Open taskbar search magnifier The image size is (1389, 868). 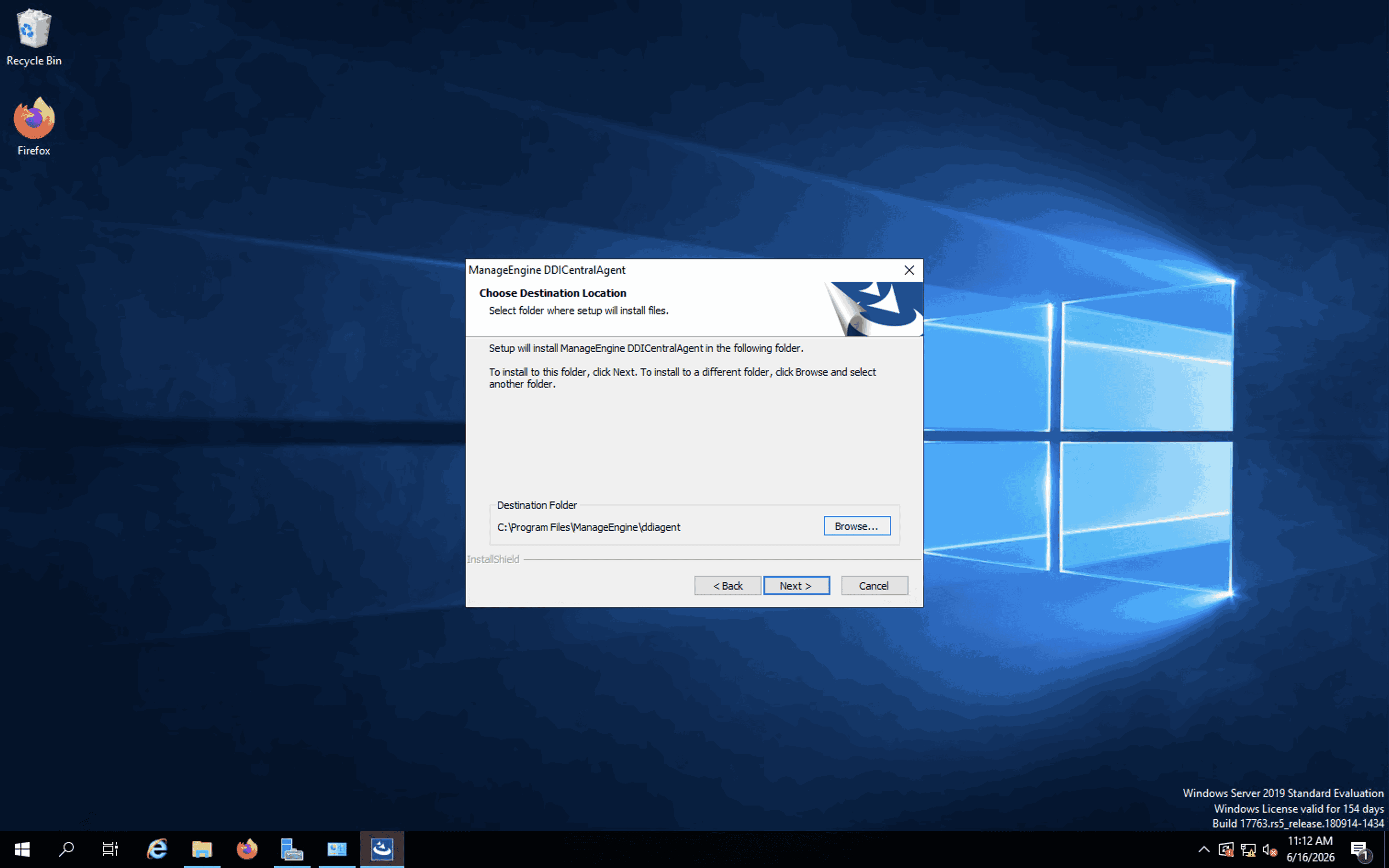click(67, 849)
